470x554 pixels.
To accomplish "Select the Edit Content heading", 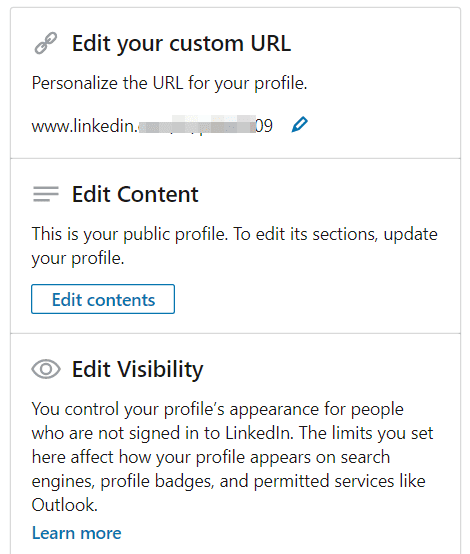I will coord(135,194).
